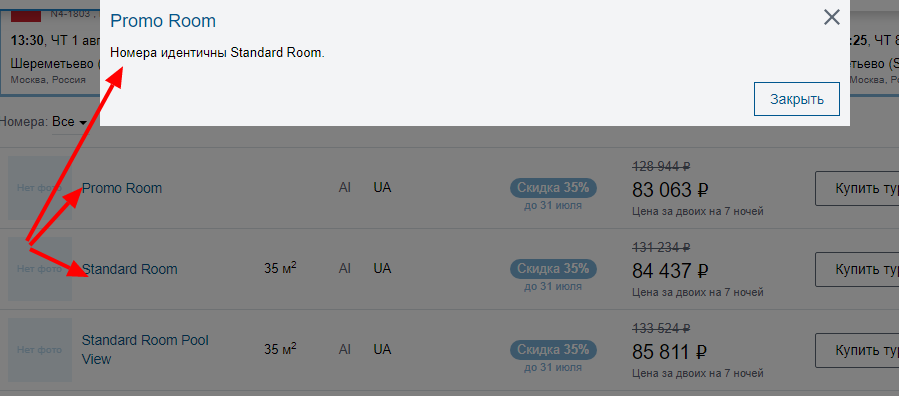The height and width of the screenshot is (396, 899).
Task: Click the Standard Room photo placeholder
Action: pos(40,269)
